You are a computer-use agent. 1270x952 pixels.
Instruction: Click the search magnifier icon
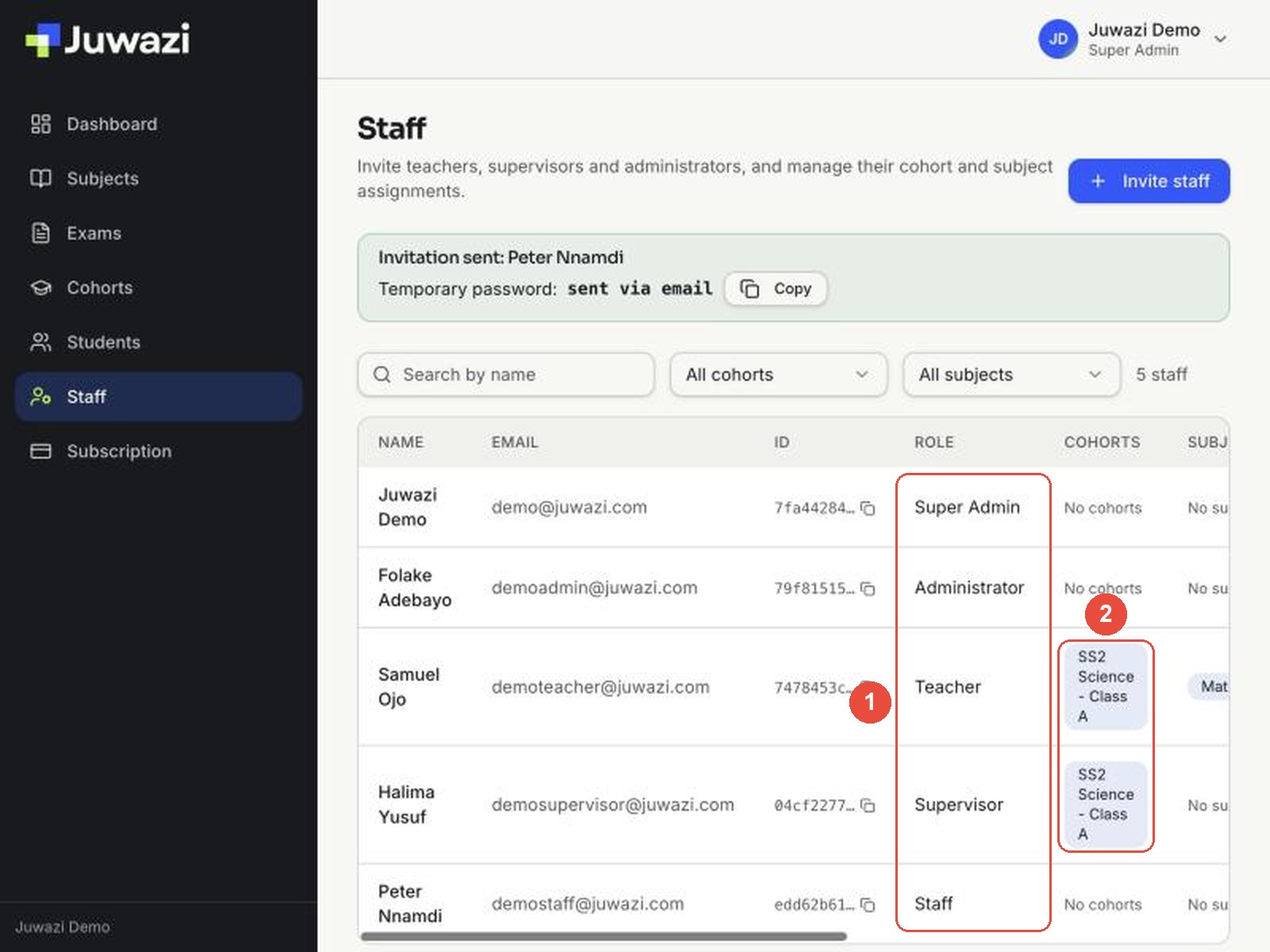click(x=382, y=374)
